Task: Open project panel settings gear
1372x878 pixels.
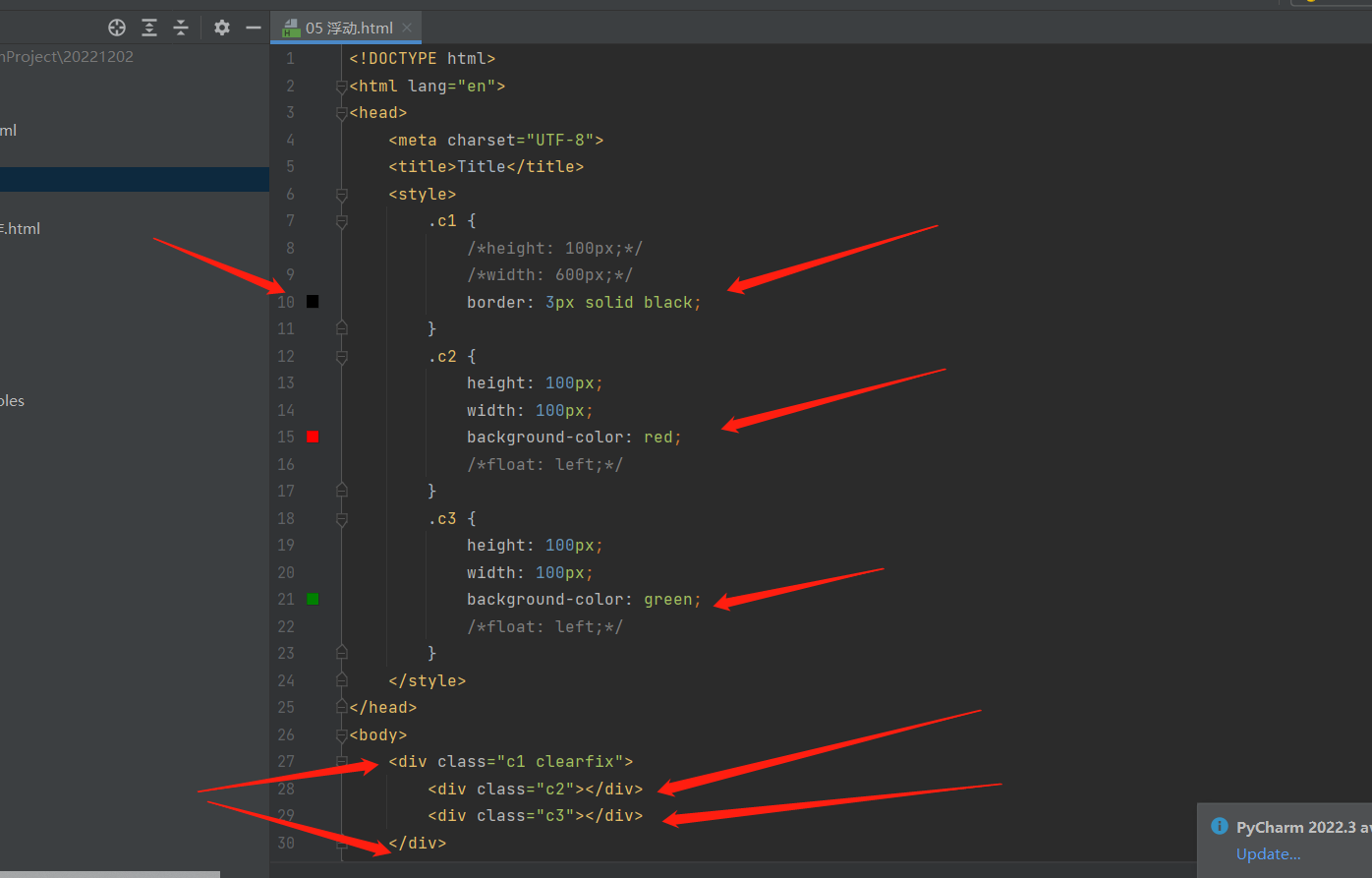Action: point(222,28)
